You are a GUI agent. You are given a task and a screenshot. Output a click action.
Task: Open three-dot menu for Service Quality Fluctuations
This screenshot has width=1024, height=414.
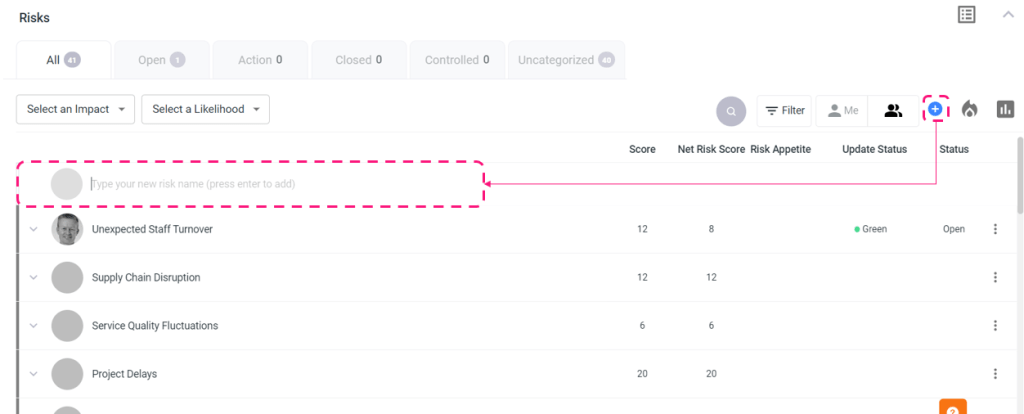click(995, 326)
